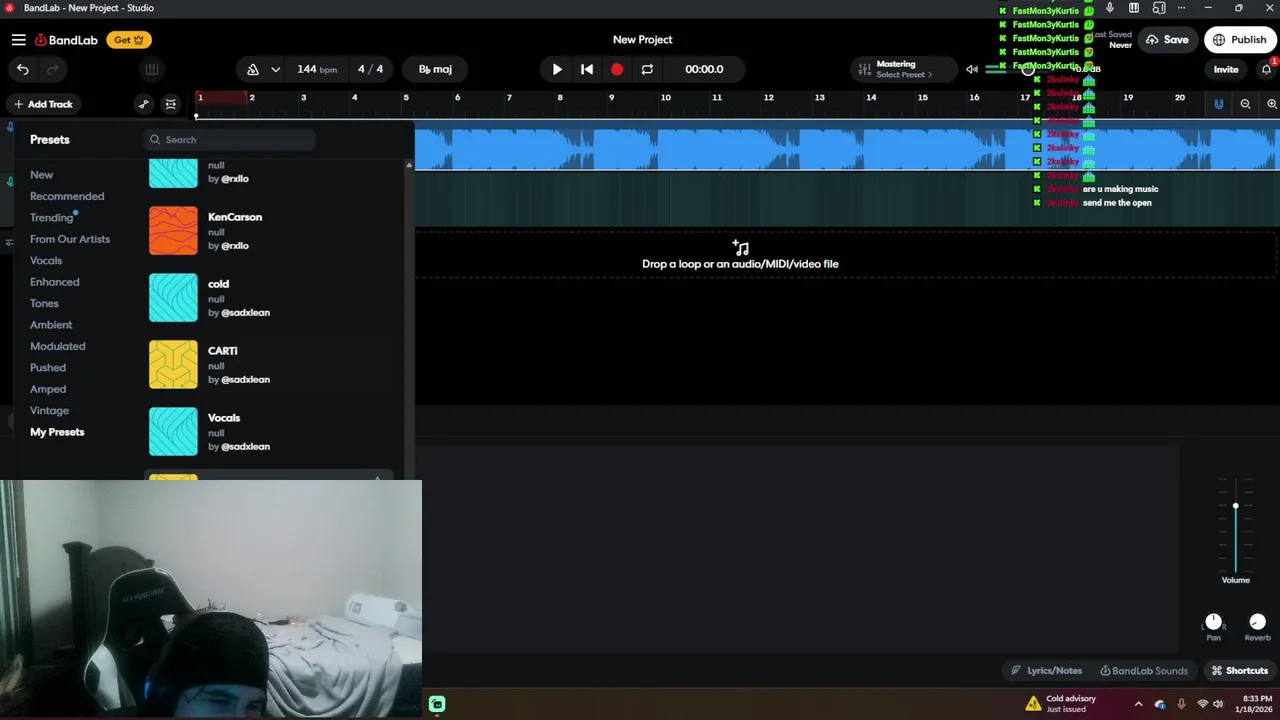The image size is (1280, 720).
Task: Open Lyrics/Notes panel
Action: [x=1046, y=671]
